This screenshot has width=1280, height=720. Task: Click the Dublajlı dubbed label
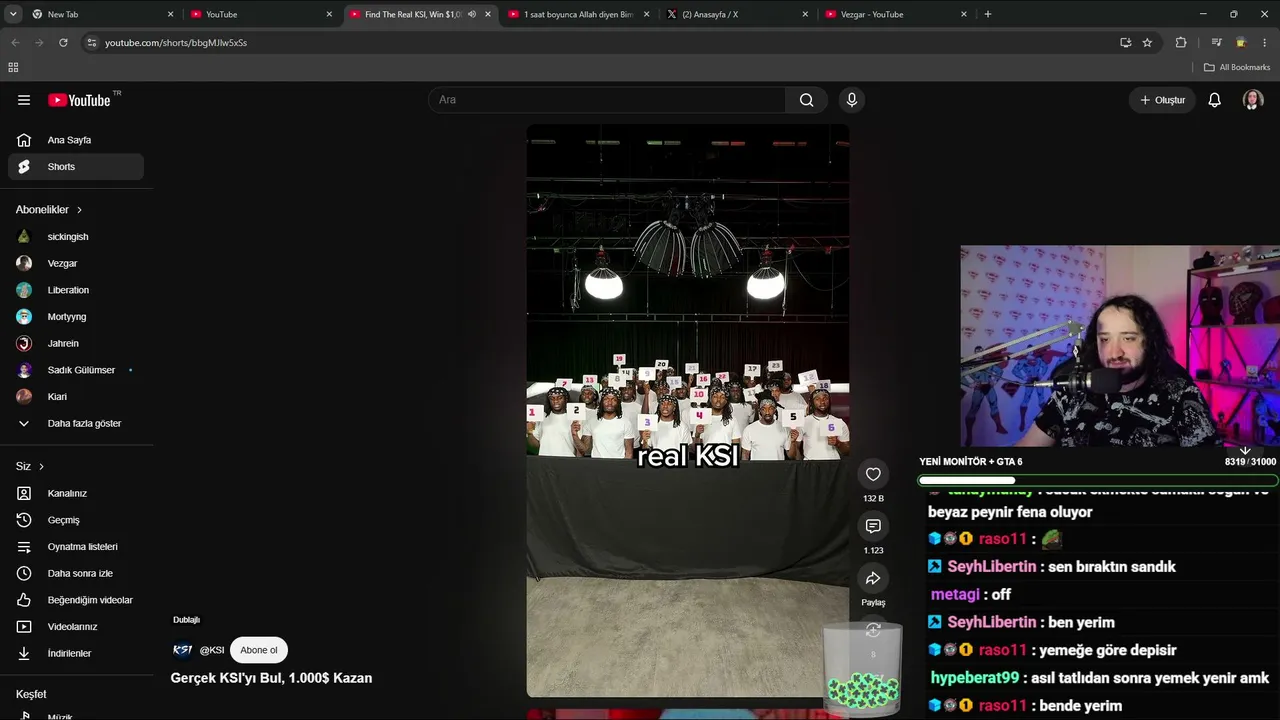click(186, 620)
